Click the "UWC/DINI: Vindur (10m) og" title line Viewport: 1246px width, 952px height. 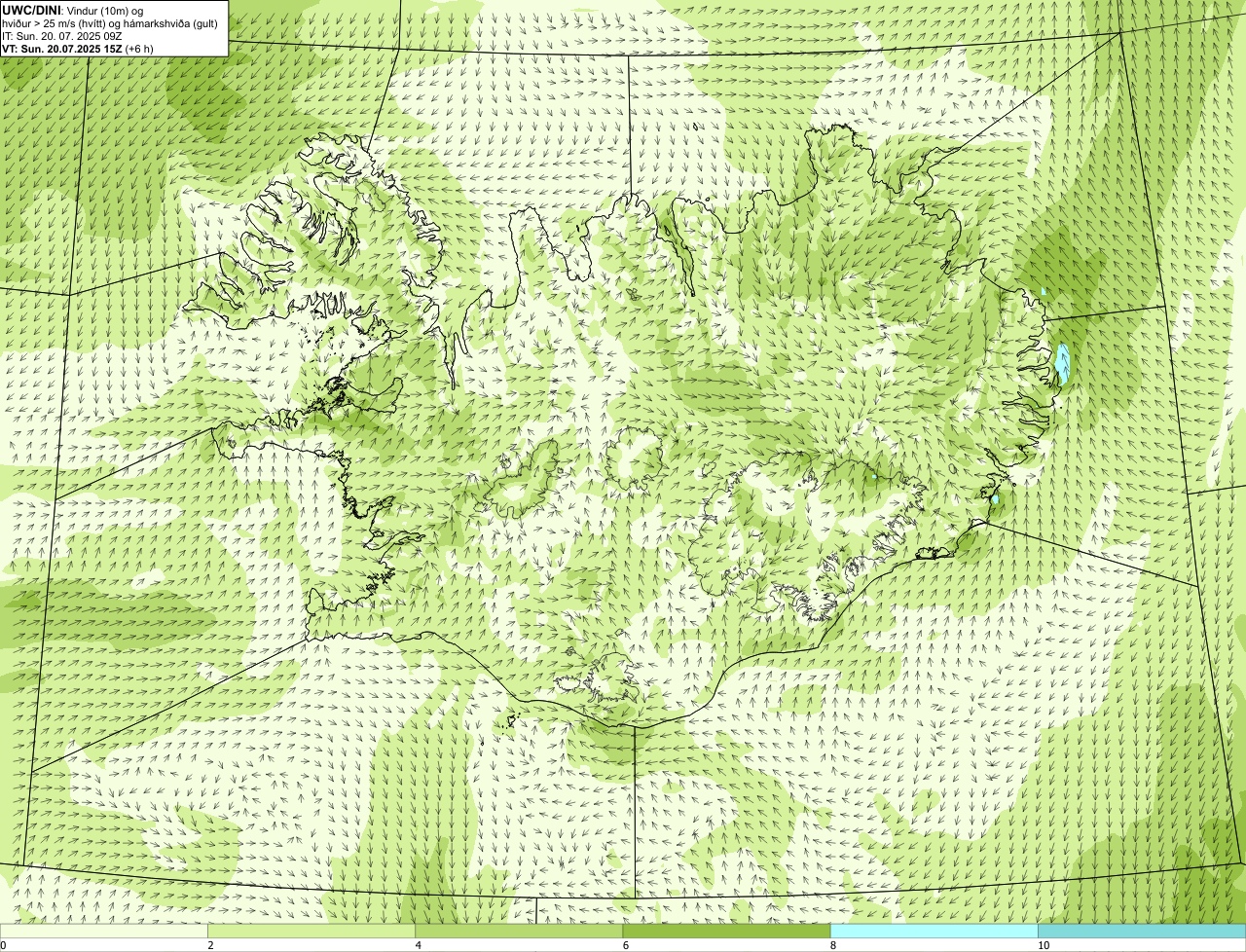point(73,10)
